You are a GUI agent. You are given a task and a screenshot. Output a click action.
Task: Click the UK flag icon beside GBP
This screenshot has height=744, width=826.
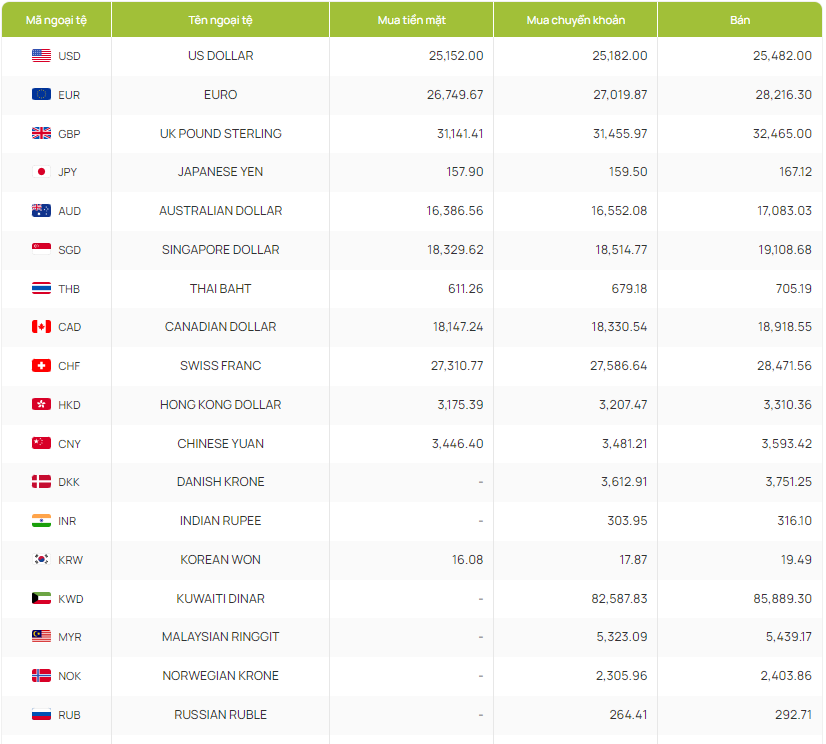41,134
